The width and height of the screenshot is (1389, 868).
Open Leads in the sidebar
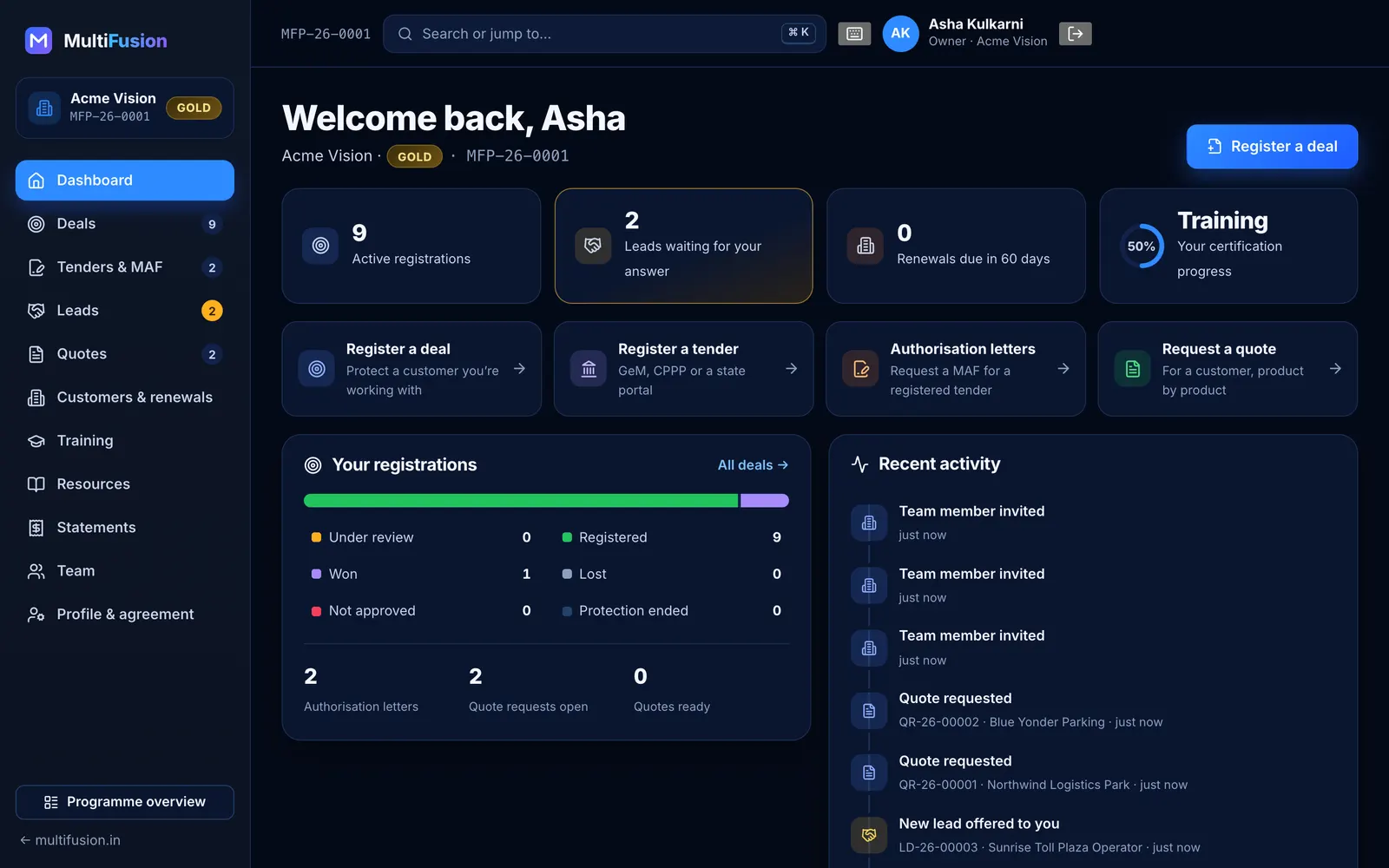124,311
